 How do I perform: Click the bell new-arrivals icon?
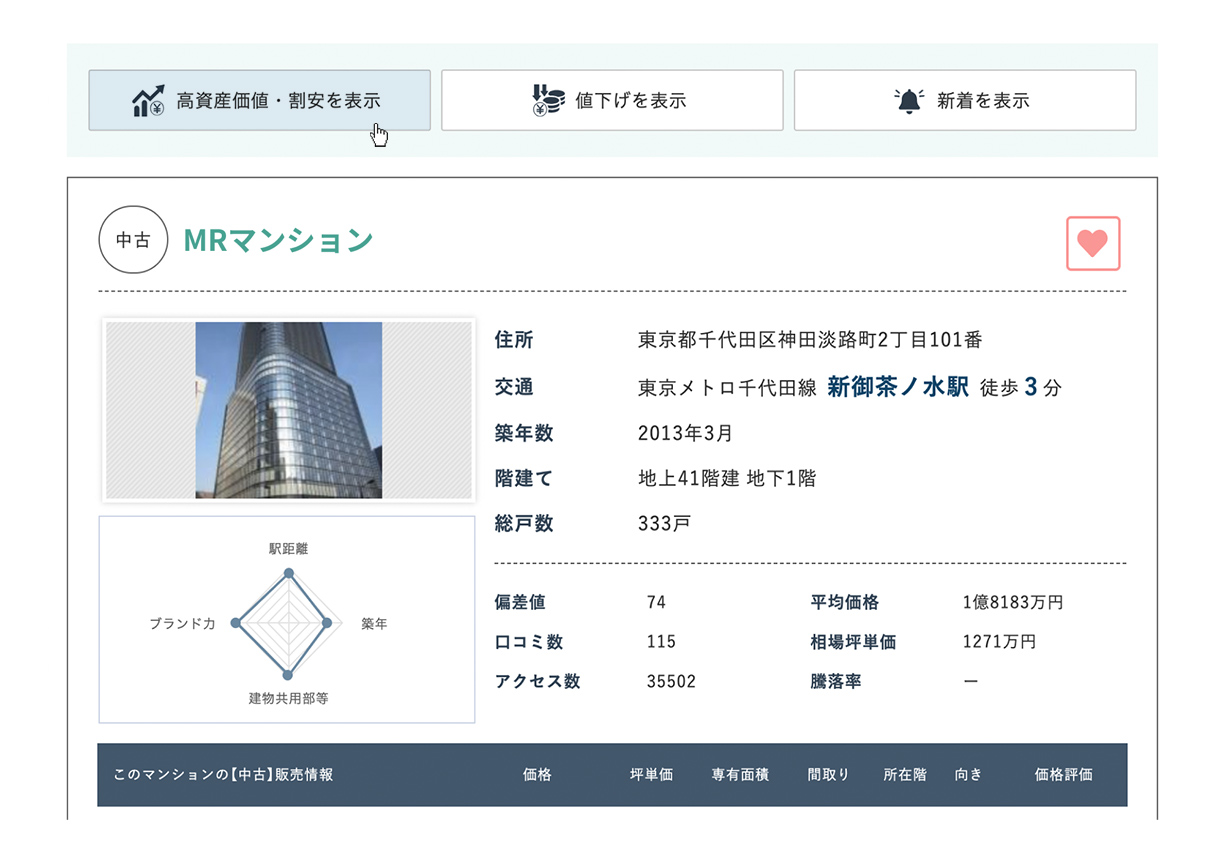tap(909, 101)
